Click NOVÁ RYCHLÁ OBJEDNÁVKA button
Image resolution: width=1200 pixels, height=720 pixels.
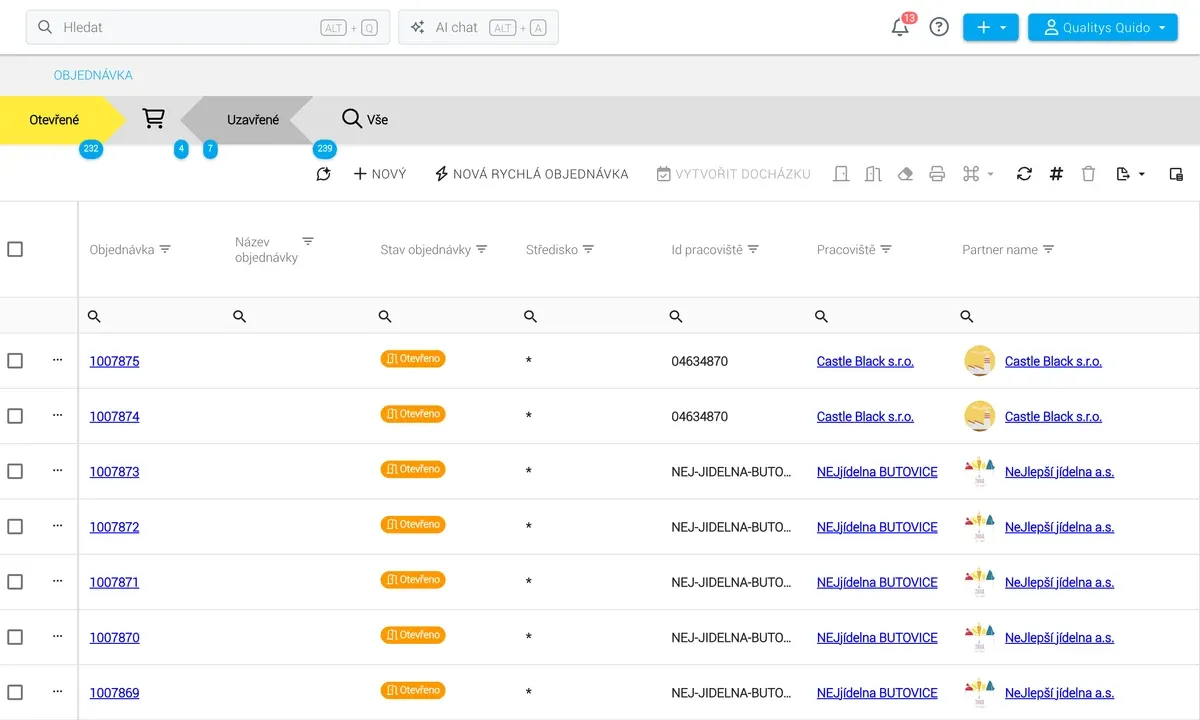pyautogui.click(x=531, y=174)
